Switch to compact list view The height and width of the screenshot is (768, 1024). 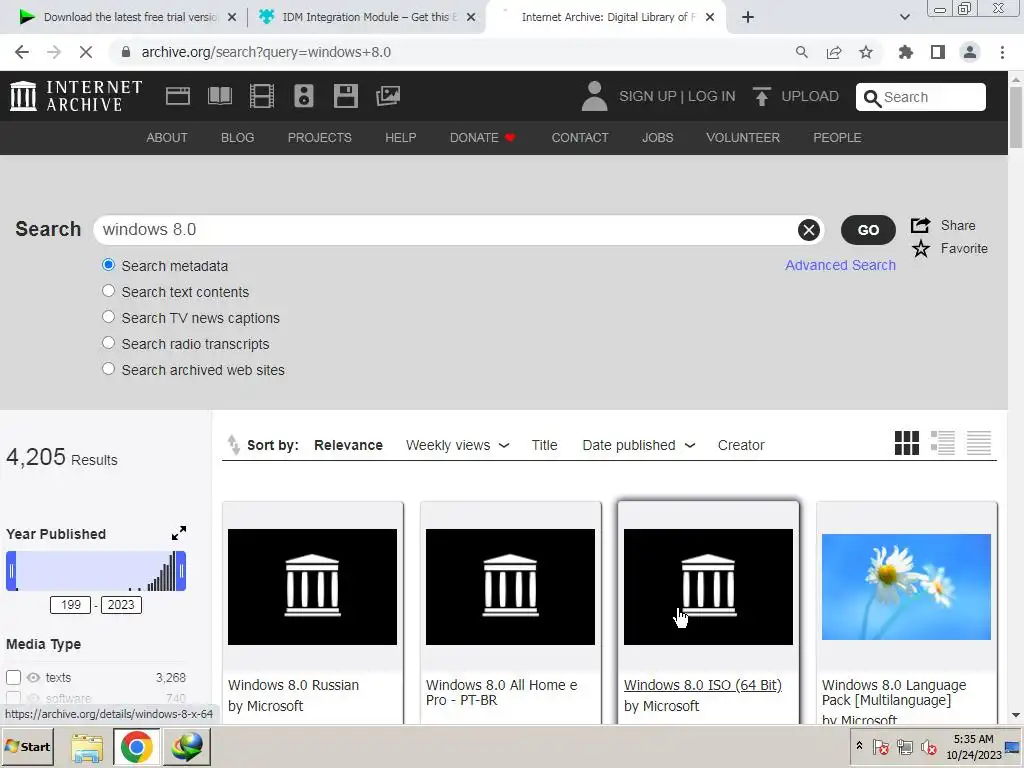[978, 443]
